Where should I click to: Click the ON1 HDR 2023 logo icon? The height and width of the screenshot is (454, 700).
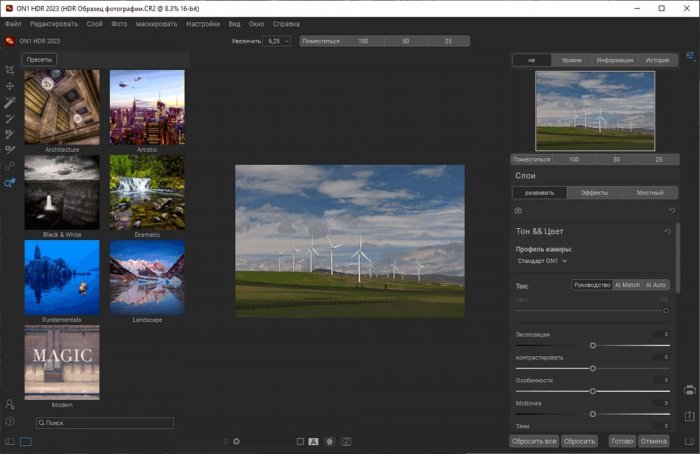click(x=9, y=41)
